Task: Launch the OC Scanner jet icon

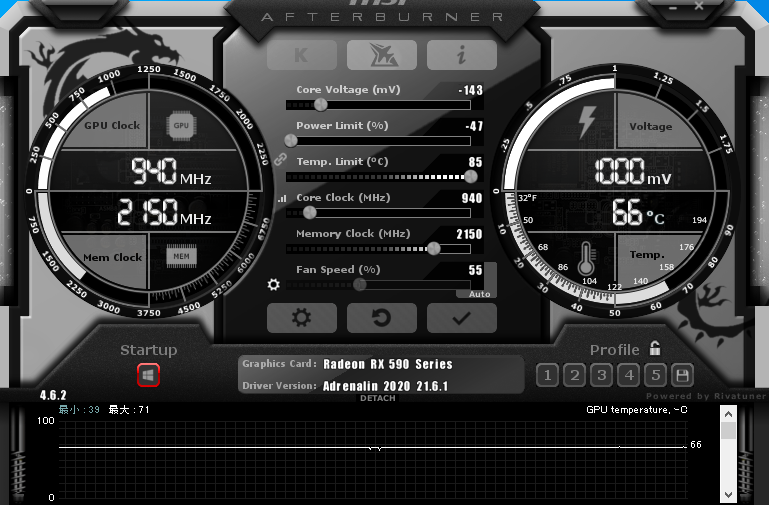Action: click(x=382, y=54)
